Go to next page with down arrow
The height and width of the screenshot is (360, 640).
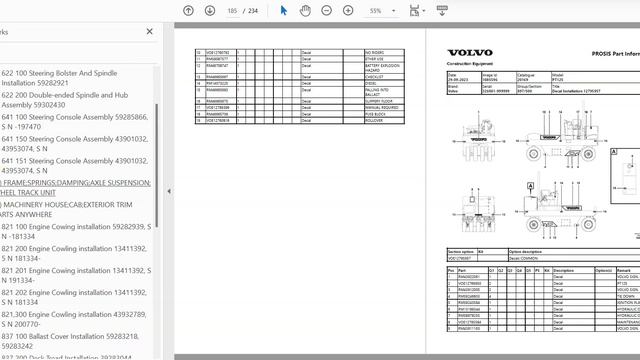pos(210,11)
